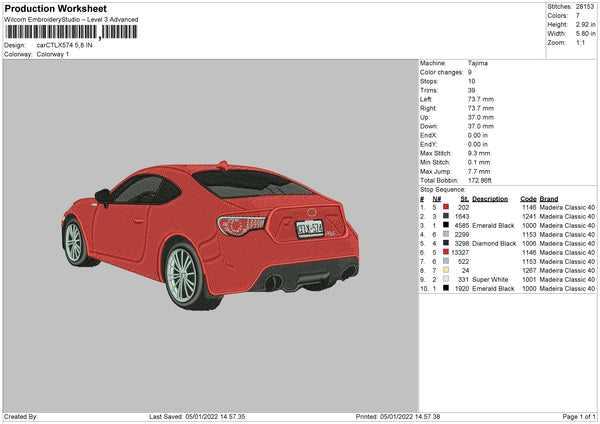
Task: Click the cream swatch in stop 8
Action: [445, 270]
